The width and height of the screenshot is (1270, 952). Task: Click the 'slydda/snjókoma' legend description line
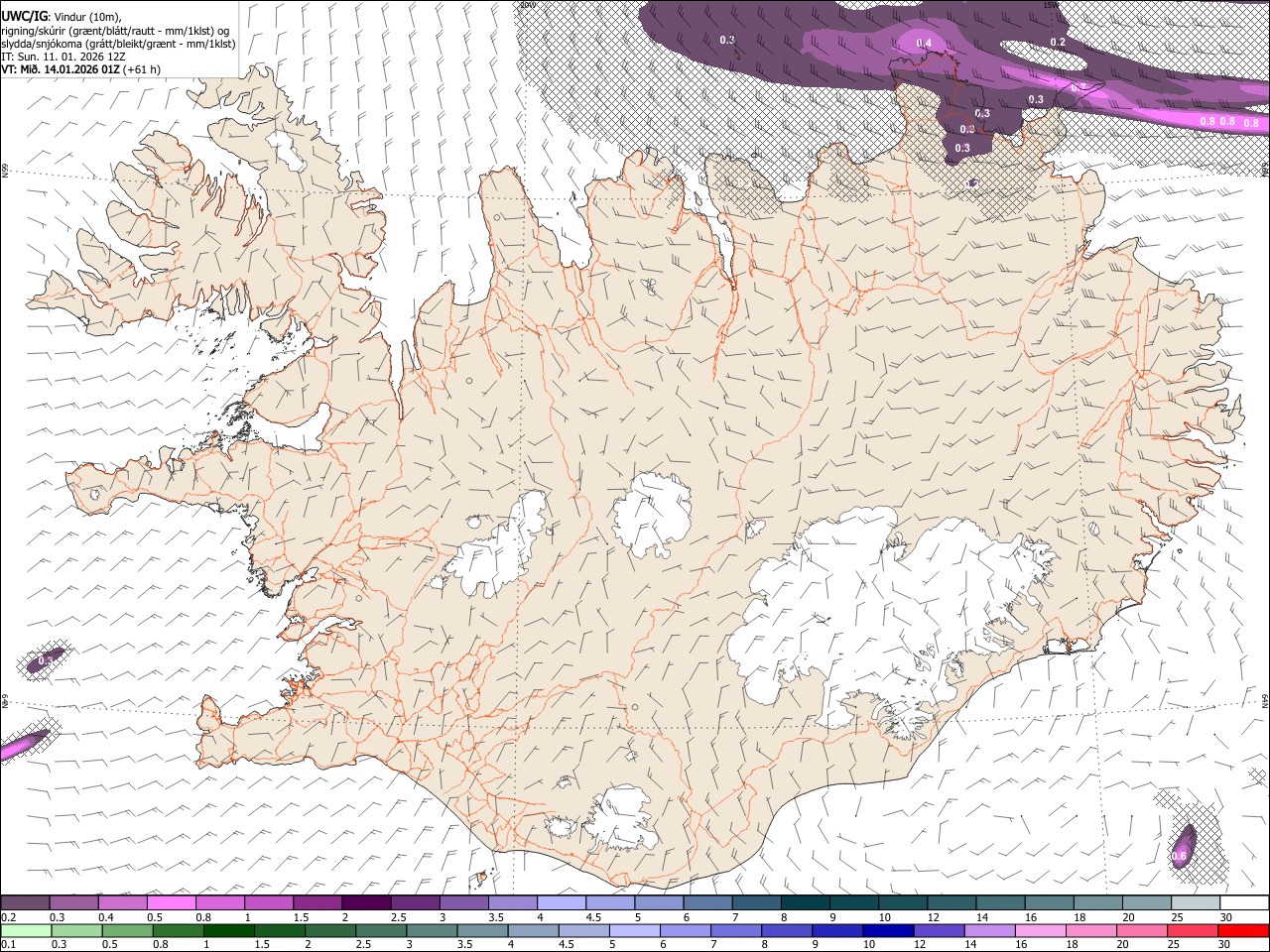coord(119,44)
